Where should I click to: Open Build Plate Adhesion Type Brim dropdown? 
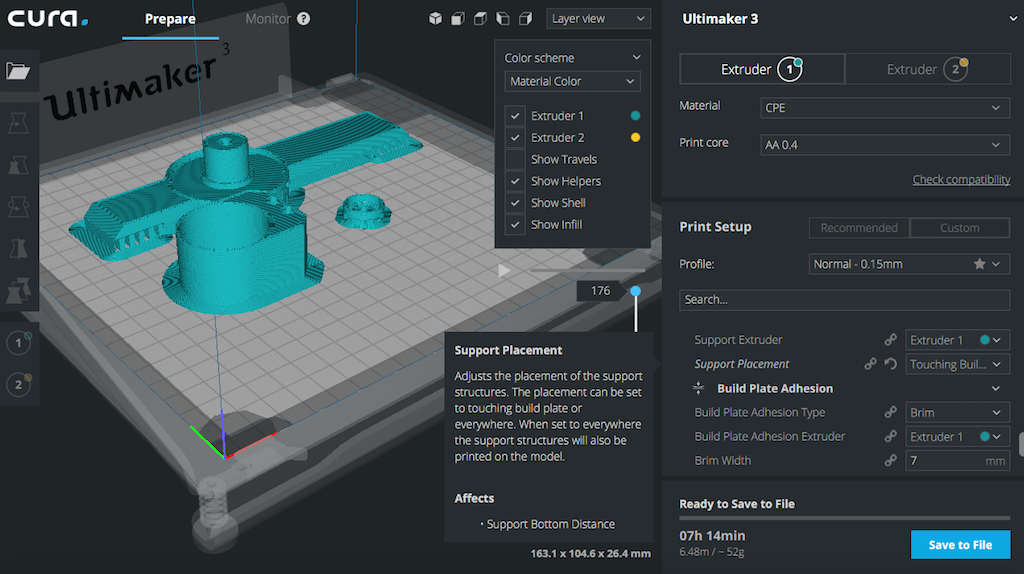click(x=957, y=412)
